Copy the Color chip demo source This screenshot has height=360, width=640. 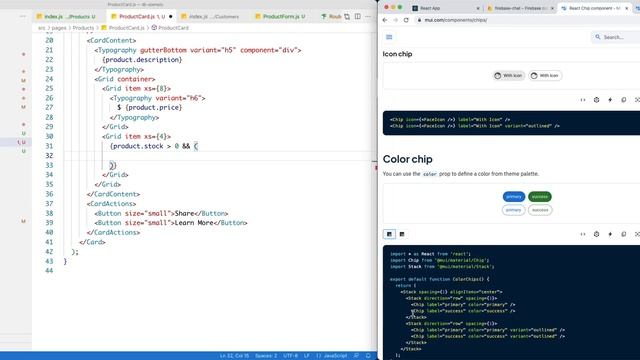[x=624, y=234]
